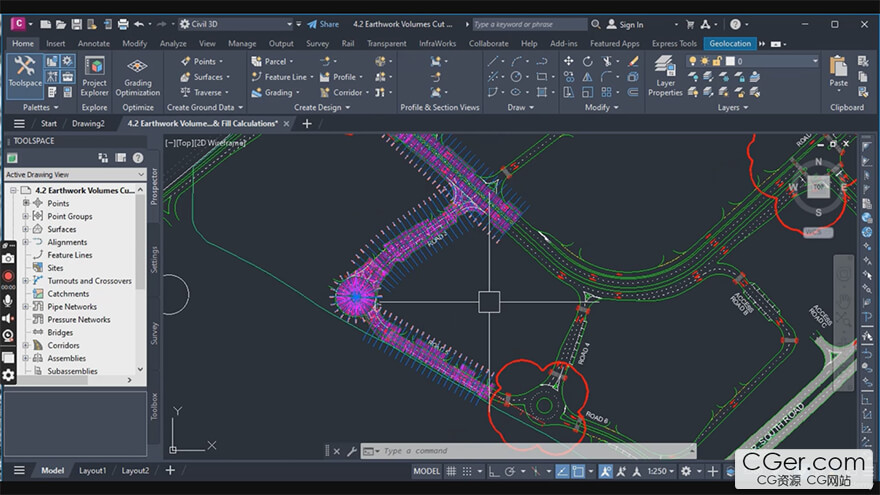Launch Project Explorer from the ribbon
This screenshot has width=880, height=495.
pos(95,74)
